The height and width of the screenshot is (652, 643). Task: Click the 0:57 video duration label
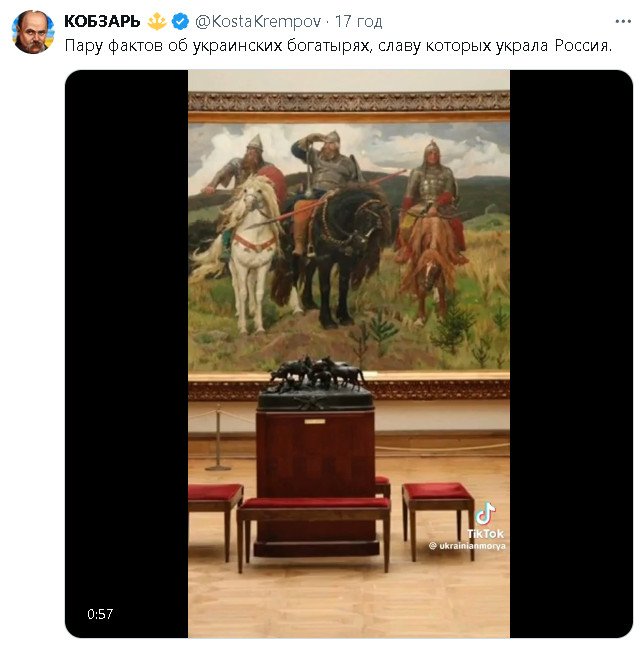100,614
